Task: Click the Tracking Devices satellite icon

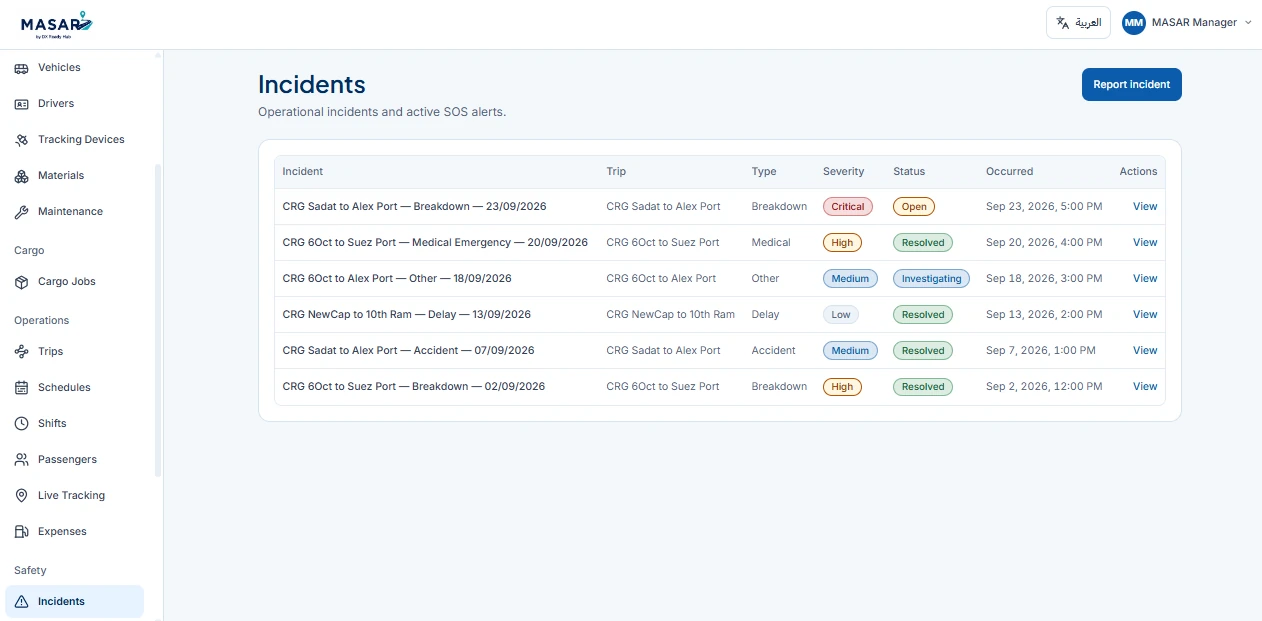Action: (21, 140)
